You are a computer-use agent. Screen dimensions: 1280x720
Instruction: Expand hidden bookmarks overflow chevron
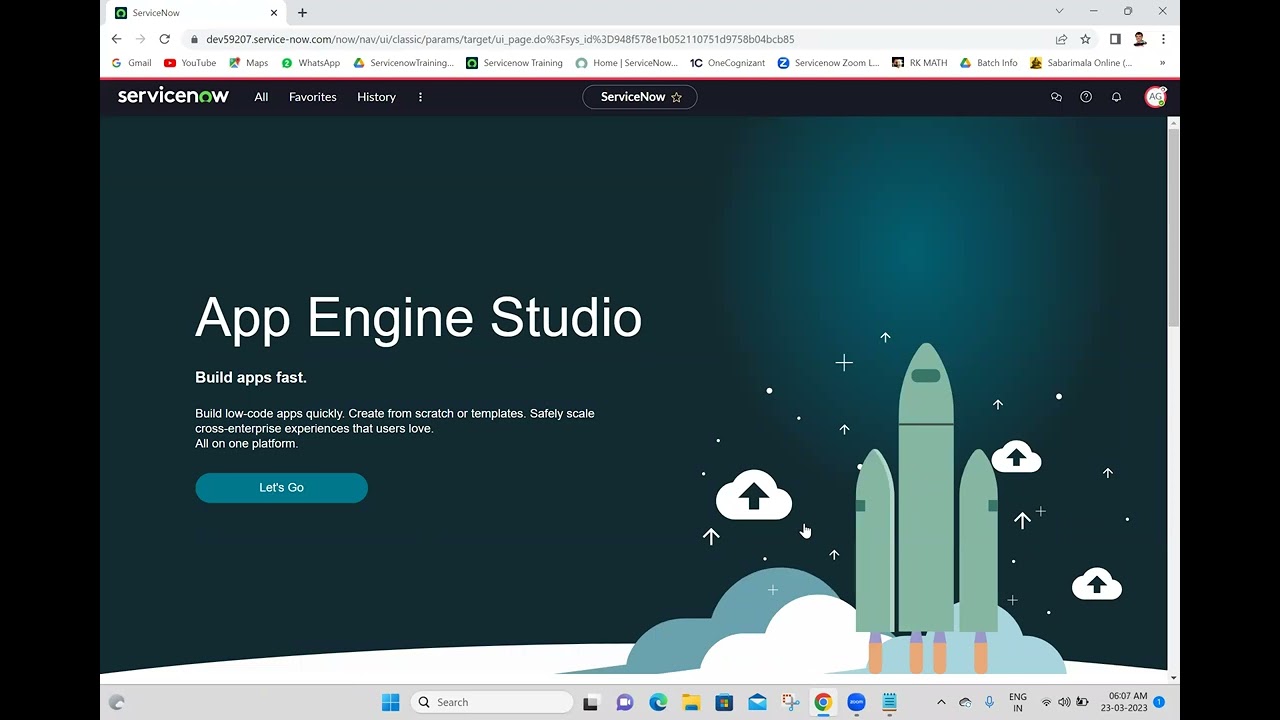click(x=1162, y=63)
